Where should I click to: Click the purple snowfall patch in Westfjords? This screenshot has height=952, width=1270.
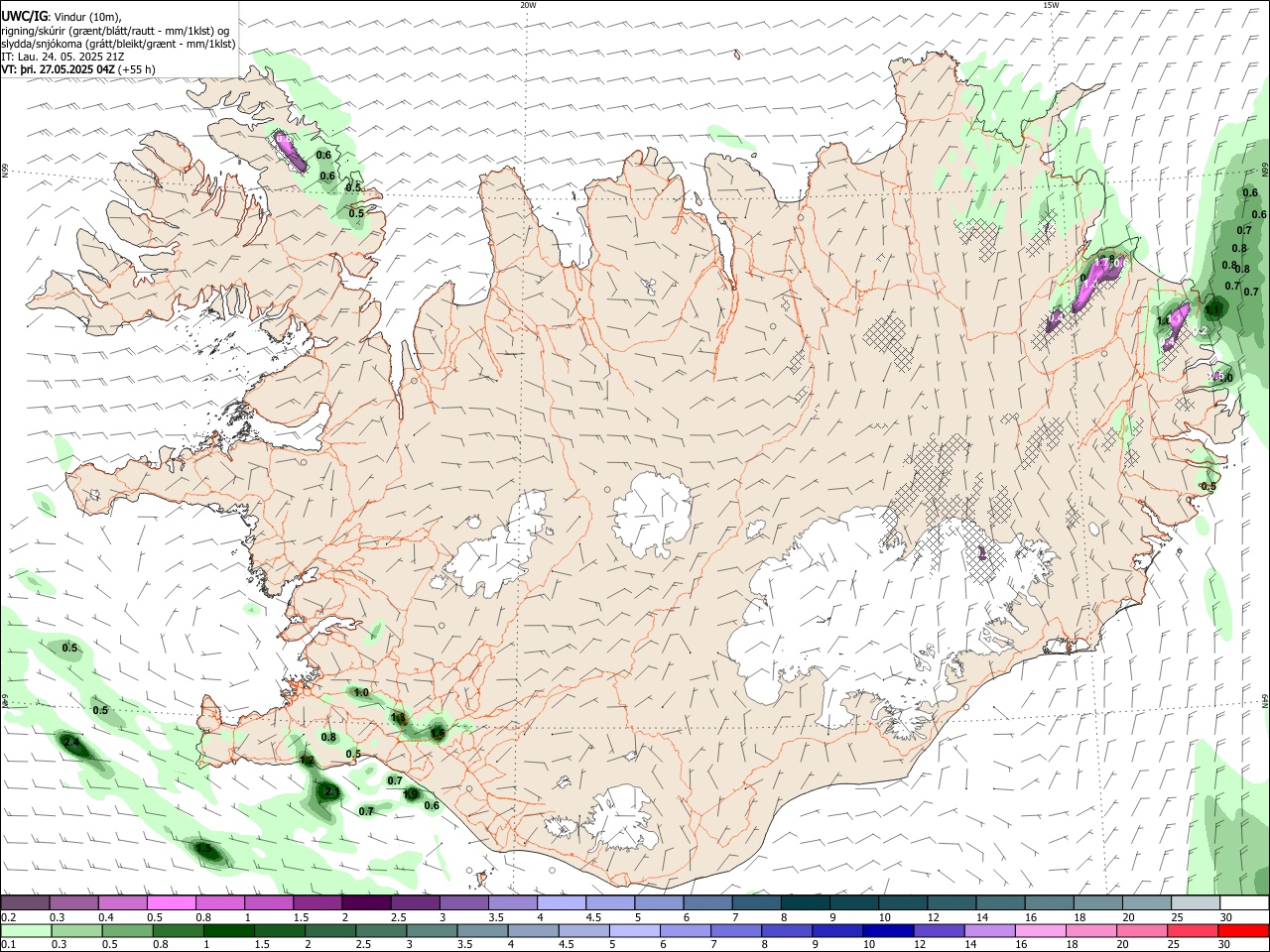coord(292,150)
